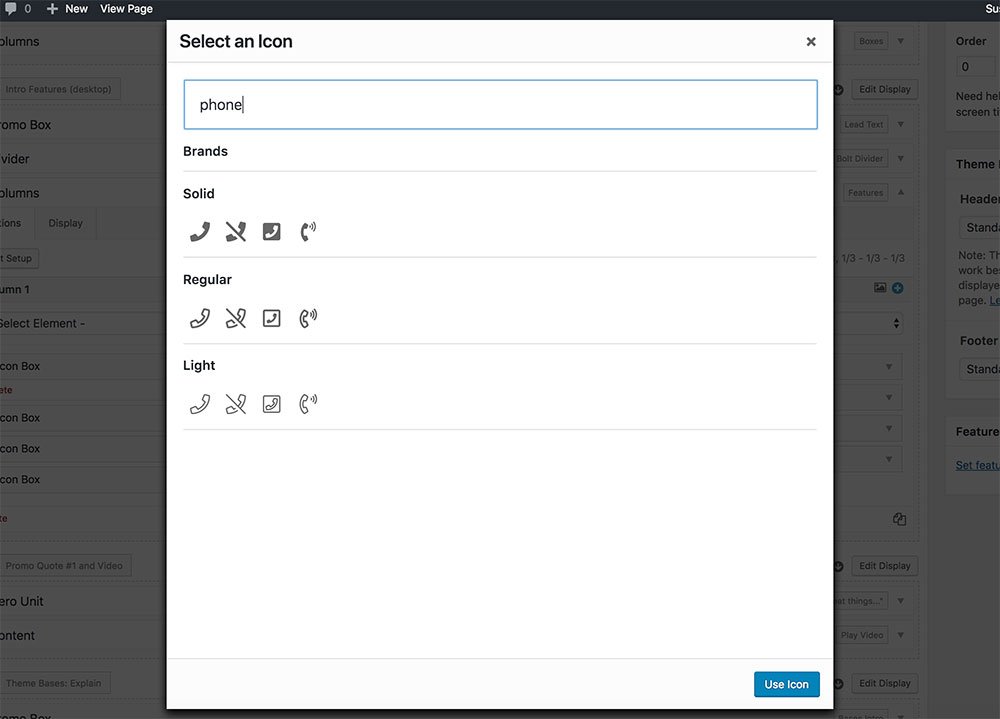Select the solid phone icon
The width and height of the screenshot is (1000, 719).
(200, 232)
